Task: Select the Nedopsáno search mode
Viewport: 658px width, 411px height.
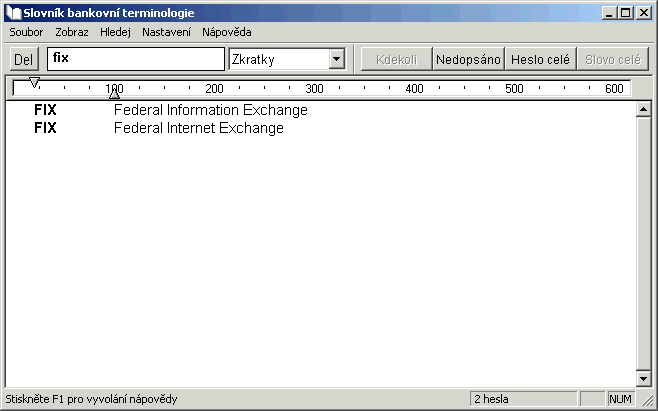Action: click(468, 59)
